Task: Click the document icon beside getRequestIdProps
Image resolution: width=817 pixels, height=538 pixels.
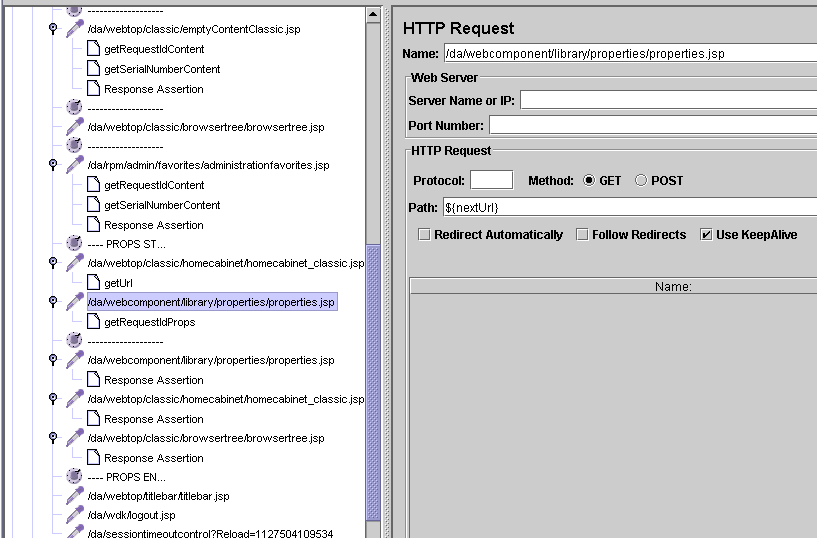Action: pyautogui.click(x=93, y=321)
